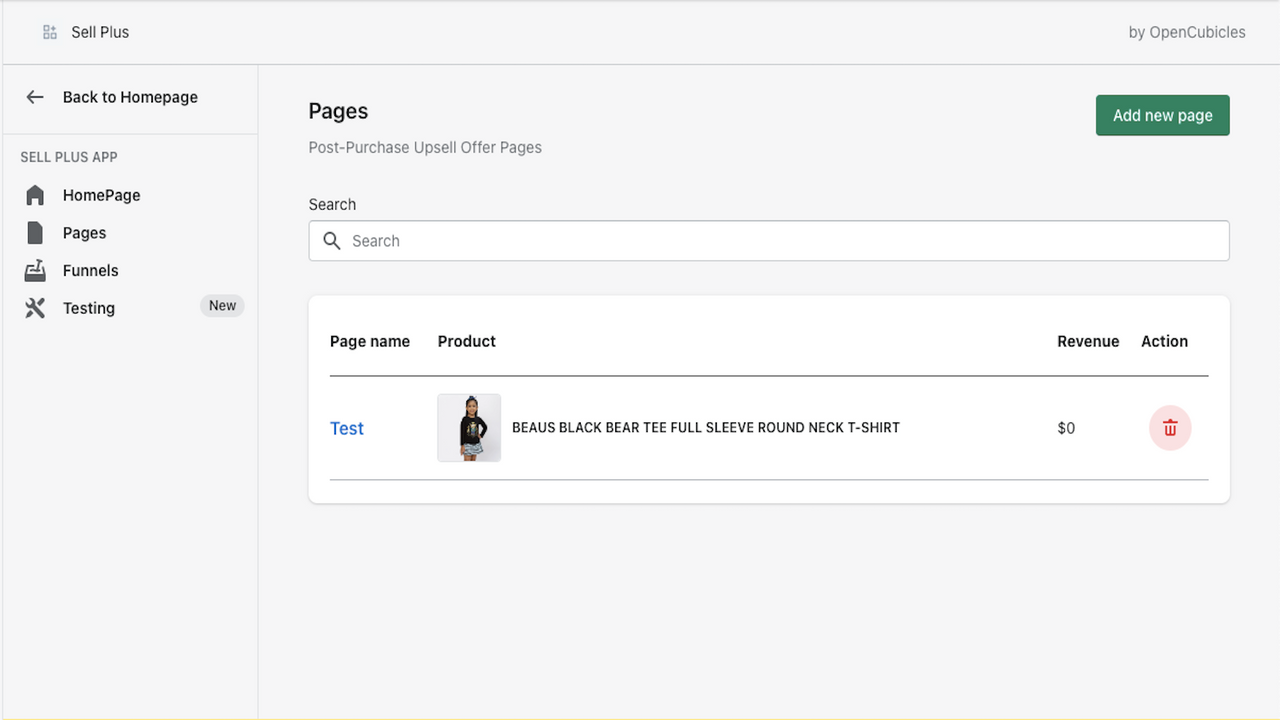This screenshot has width=1280, height=720.
Task: Click the Sell Plus app logo icon
Action: [48, 31]
